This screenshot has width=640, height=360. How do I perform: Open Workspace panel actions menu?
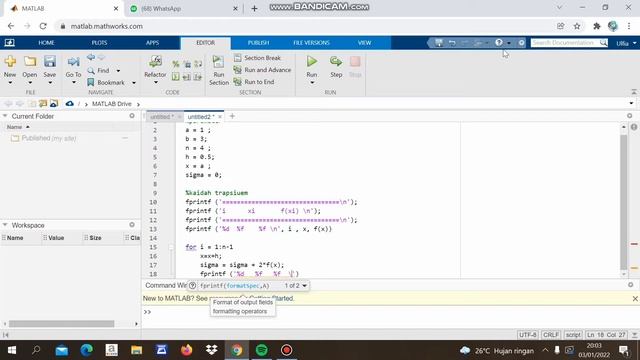click(132, 224)
